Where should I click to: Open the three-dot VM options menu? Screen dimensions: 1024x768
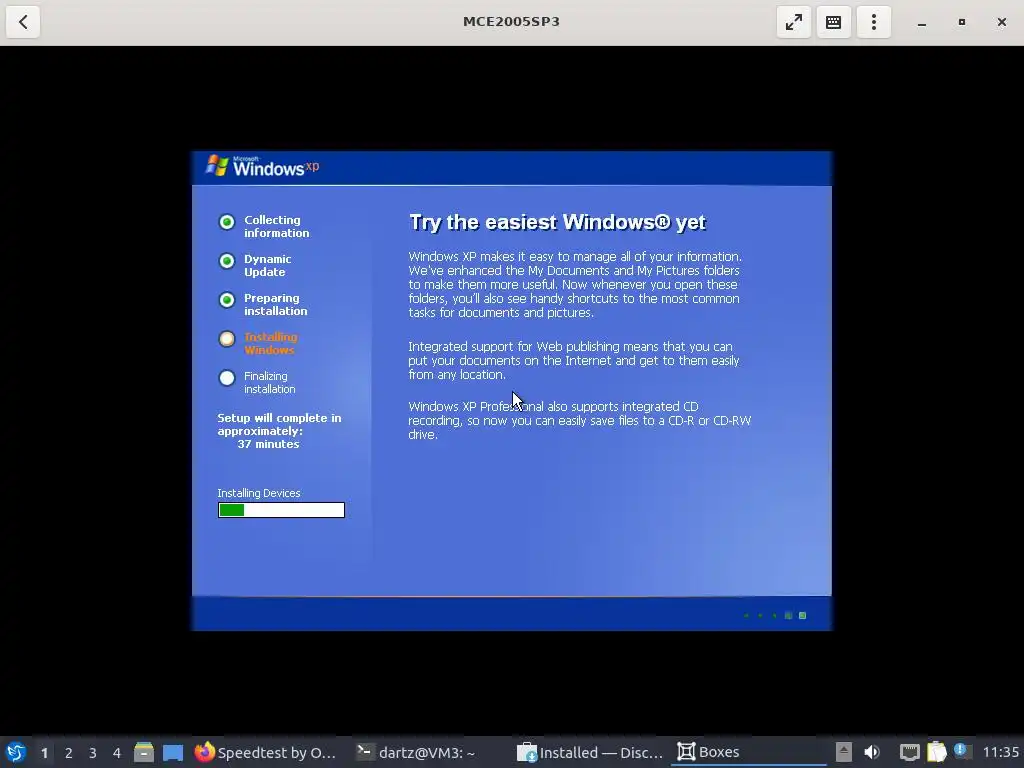click(x=874, y=22)
